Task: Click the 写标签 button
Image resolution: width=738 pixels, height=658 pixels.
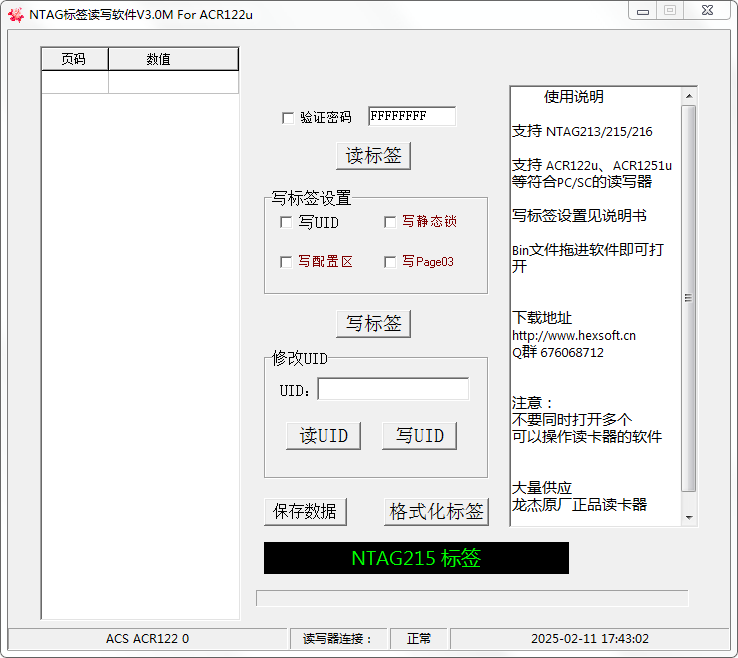Action: click(x=373, y=324)
